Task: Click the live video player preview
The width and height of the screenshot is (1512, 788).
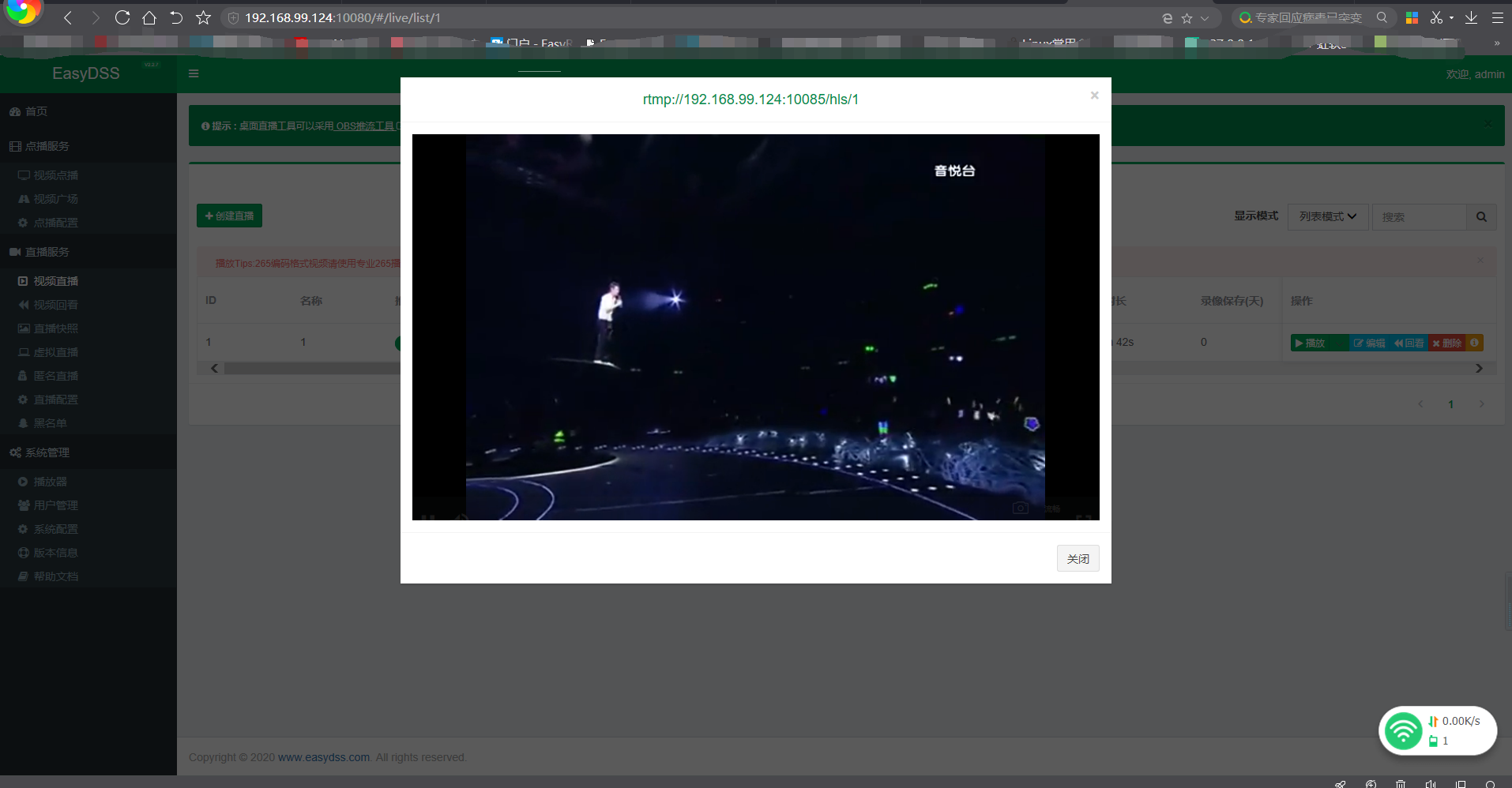Action: point(755,327)
